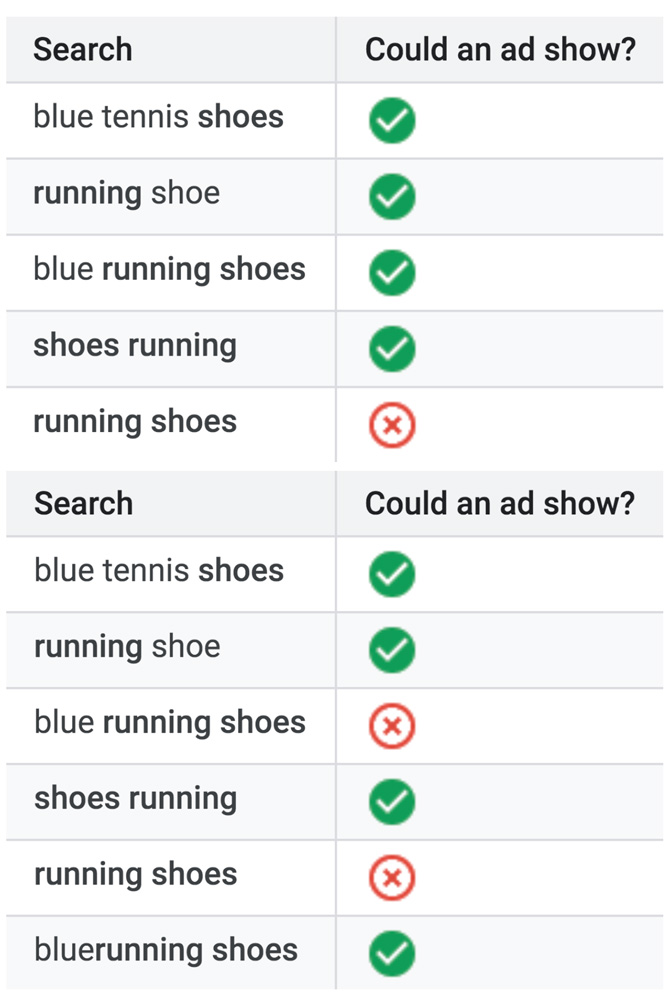Click green check beside upper table's shoes running
The height and width of the screenshot is (1000, 669).
point(392,349)
